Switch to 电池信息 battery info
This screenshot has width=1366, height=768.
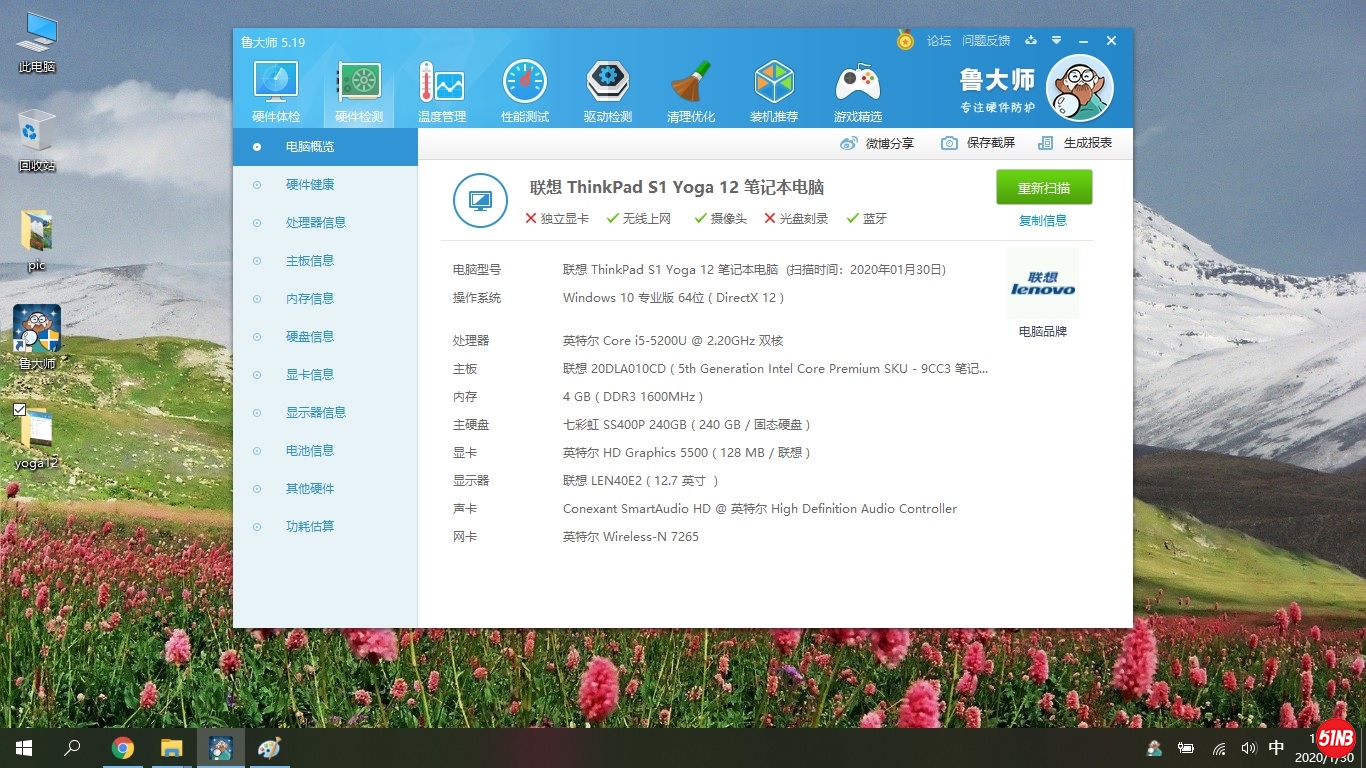(309, 451)
